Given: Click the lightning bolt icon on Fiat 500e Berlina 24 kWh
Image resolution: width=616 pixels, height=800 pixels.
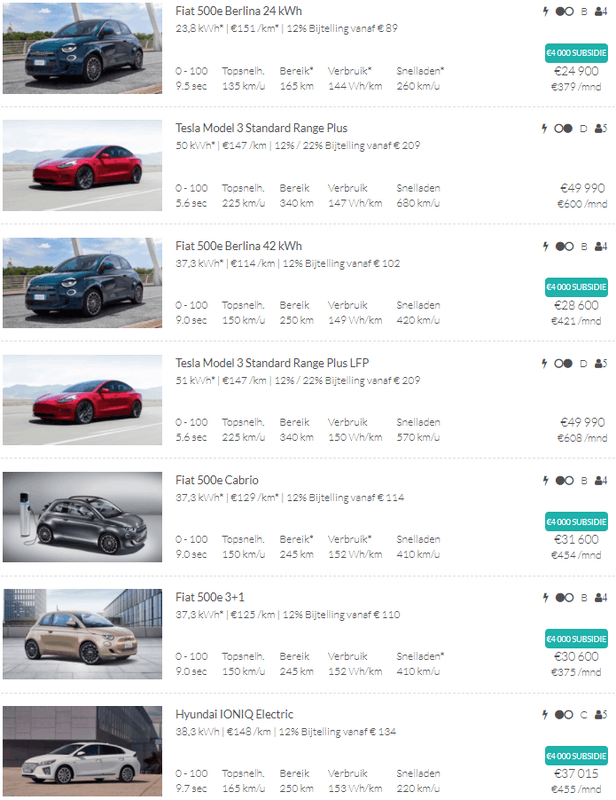Looking at the screenshot, I should coord(545,11).
